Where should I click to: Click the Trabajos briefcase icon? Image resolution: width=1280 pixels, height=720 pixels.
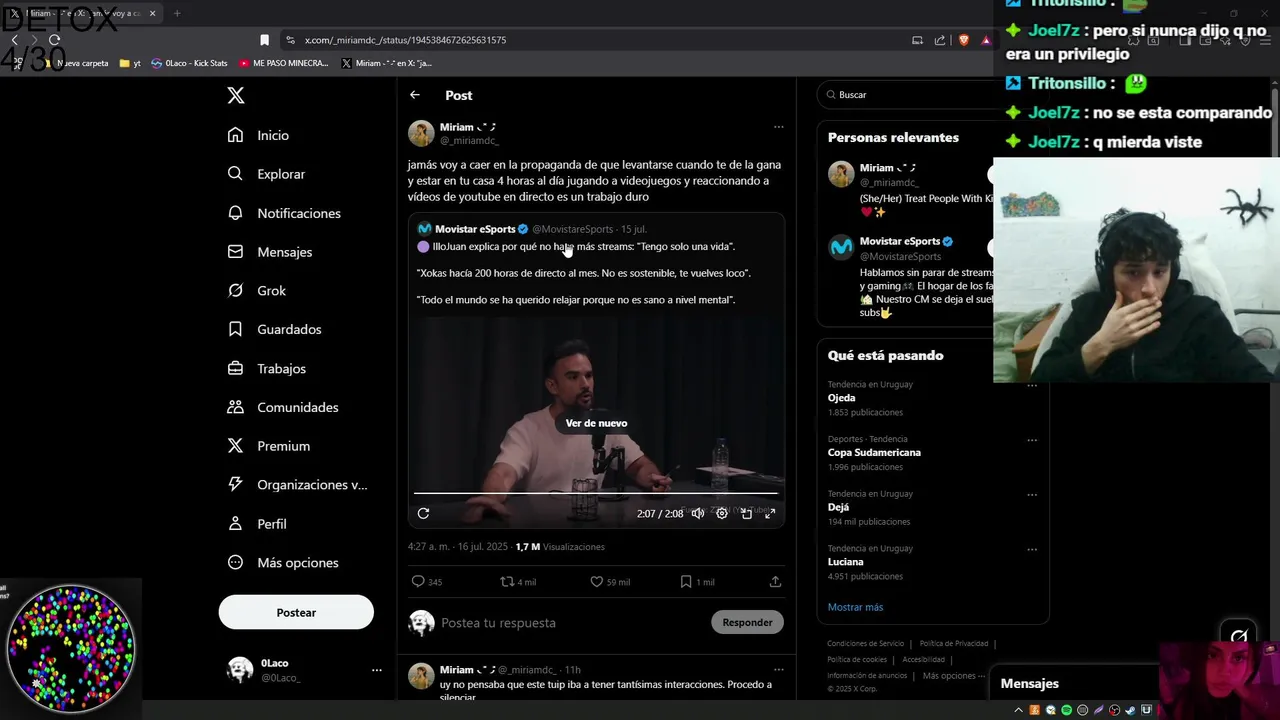pos(235,368)
